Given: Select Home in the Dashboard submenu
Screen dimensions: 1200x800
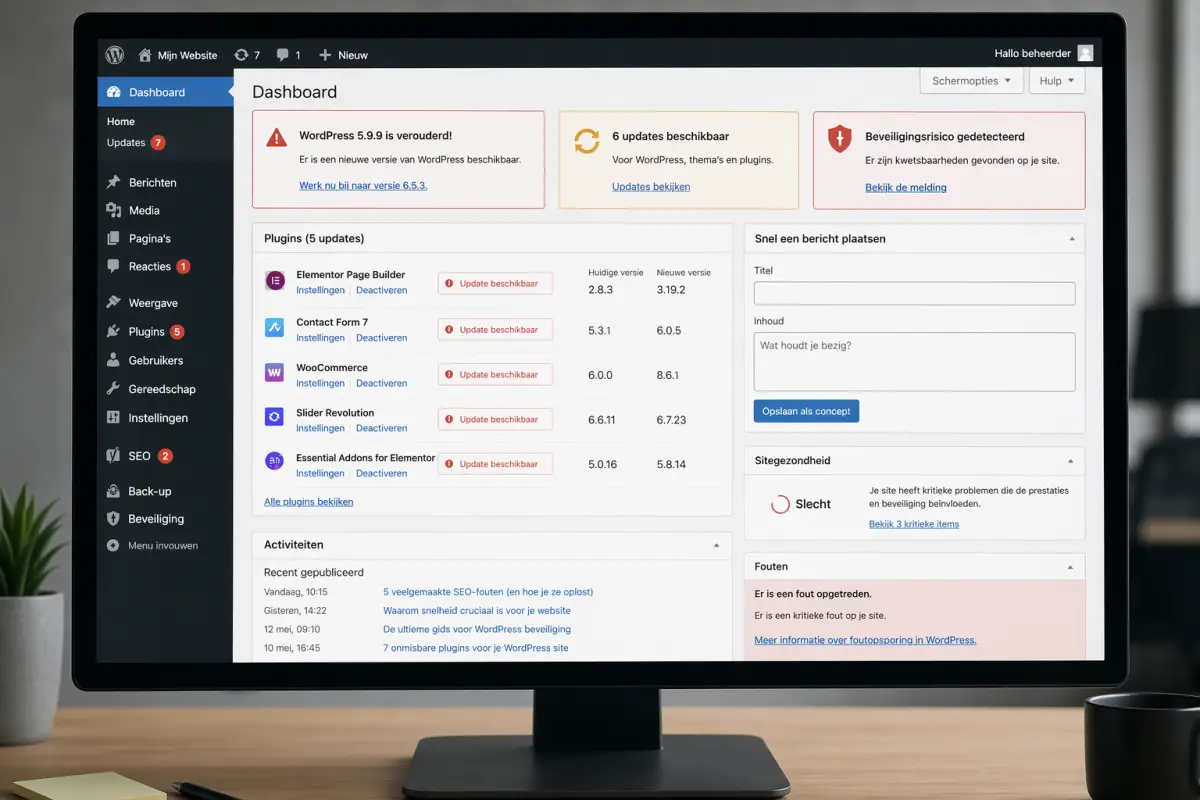Looking at the screenshot, I should [x=121, y=121].
